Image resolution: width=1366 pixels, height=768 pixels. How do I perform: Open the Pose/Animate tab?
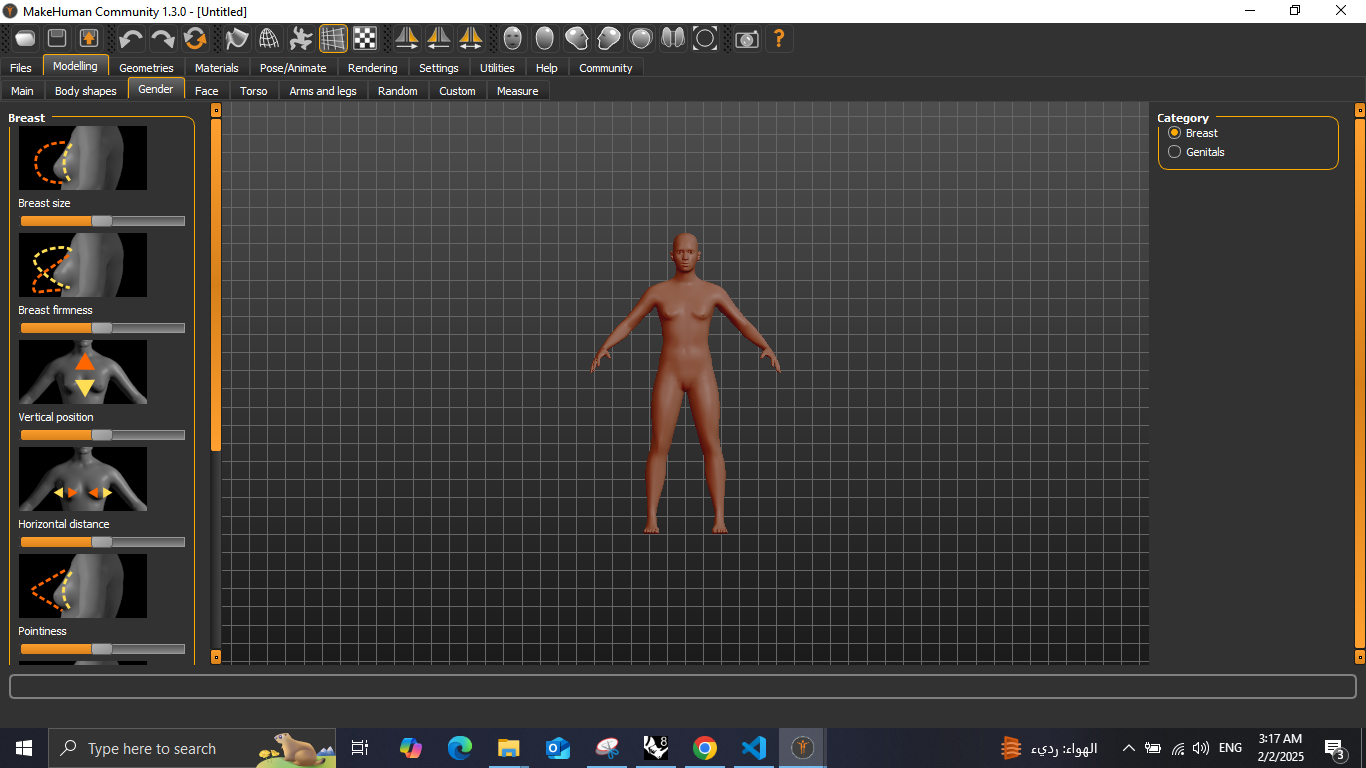[293, 68]
